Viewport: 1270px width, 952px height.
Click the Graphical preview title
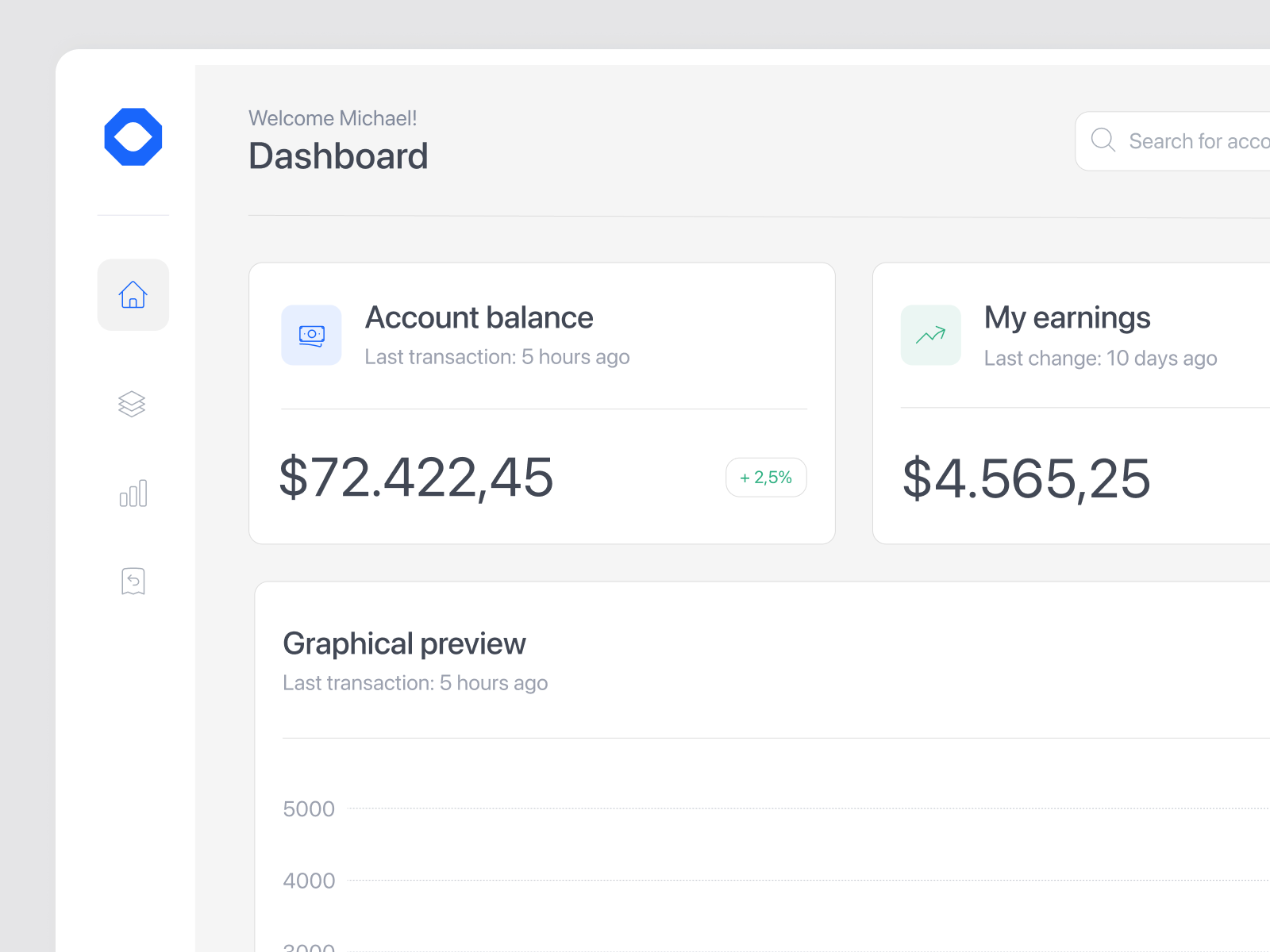405,643
